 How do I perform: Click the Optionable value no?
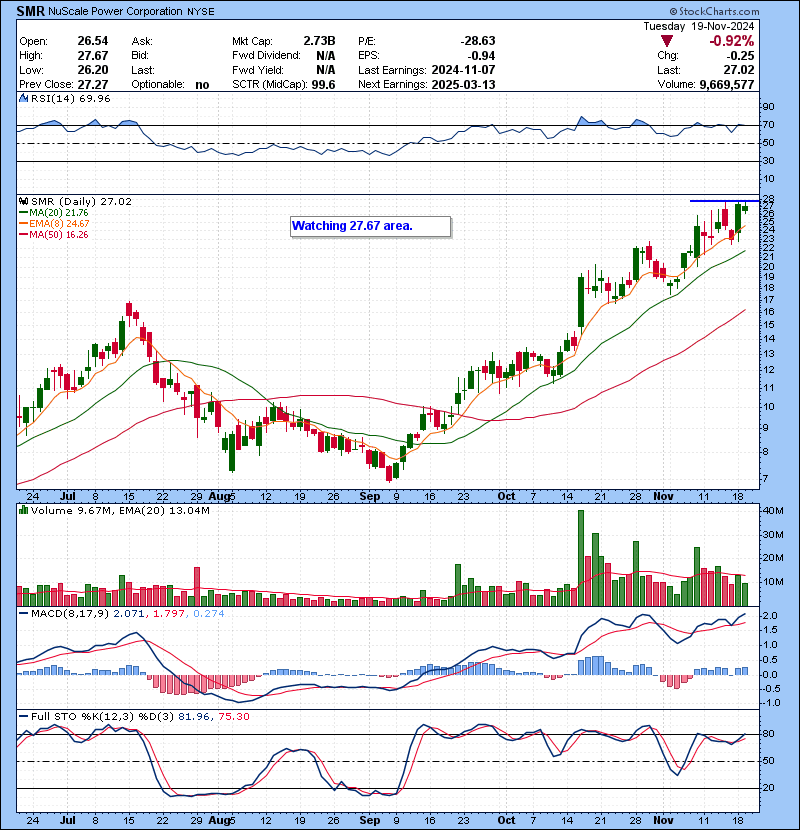coord(202,85)
